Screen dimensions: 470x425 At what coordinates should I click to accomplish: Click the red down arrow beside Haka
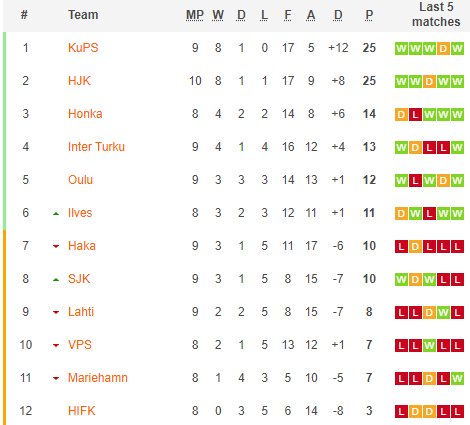[x=56, y=247]
